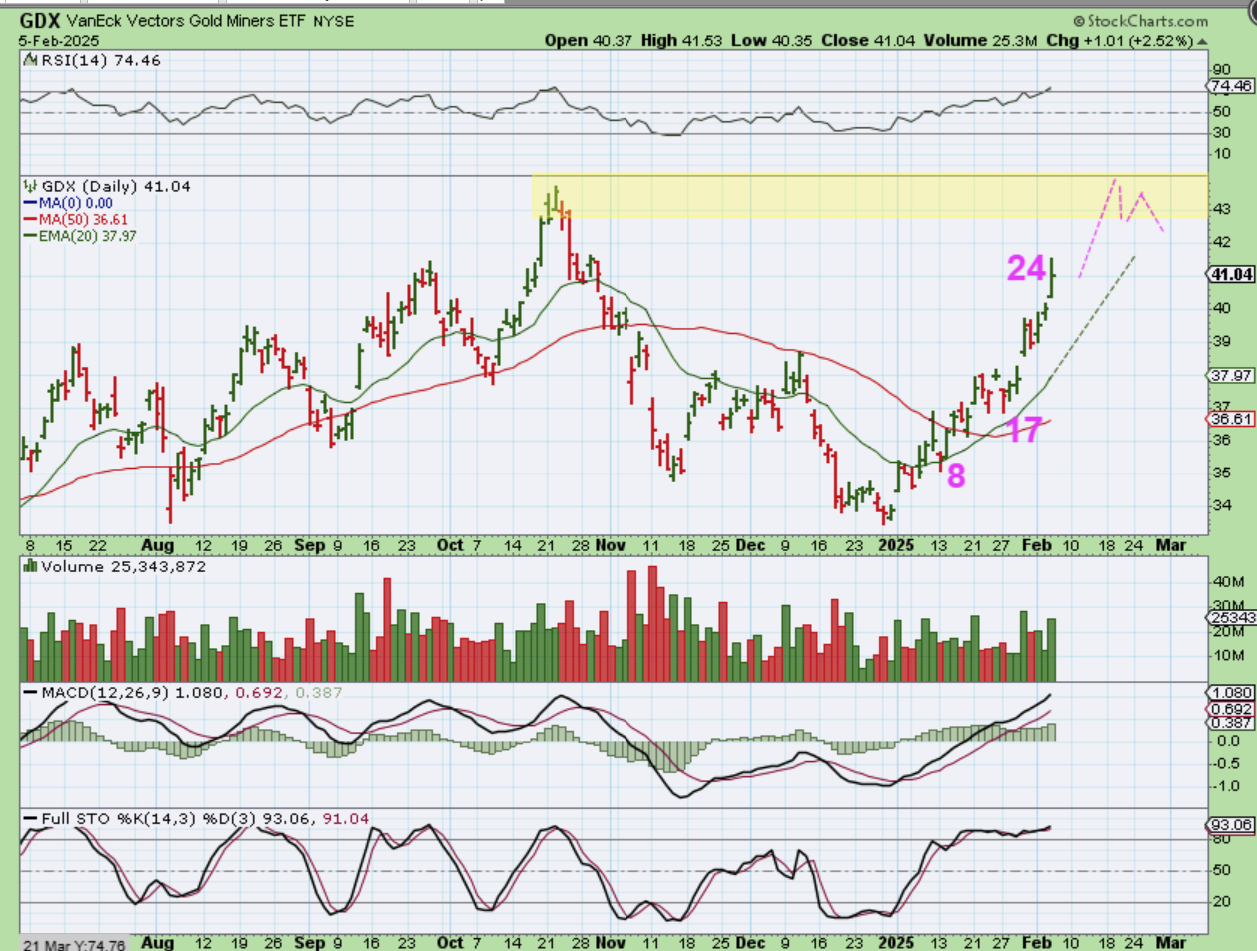Viewport: 1257px width, 951px height.
Task: Click the 93.06 tag on stochastic axis
Action: point(1231,826)
